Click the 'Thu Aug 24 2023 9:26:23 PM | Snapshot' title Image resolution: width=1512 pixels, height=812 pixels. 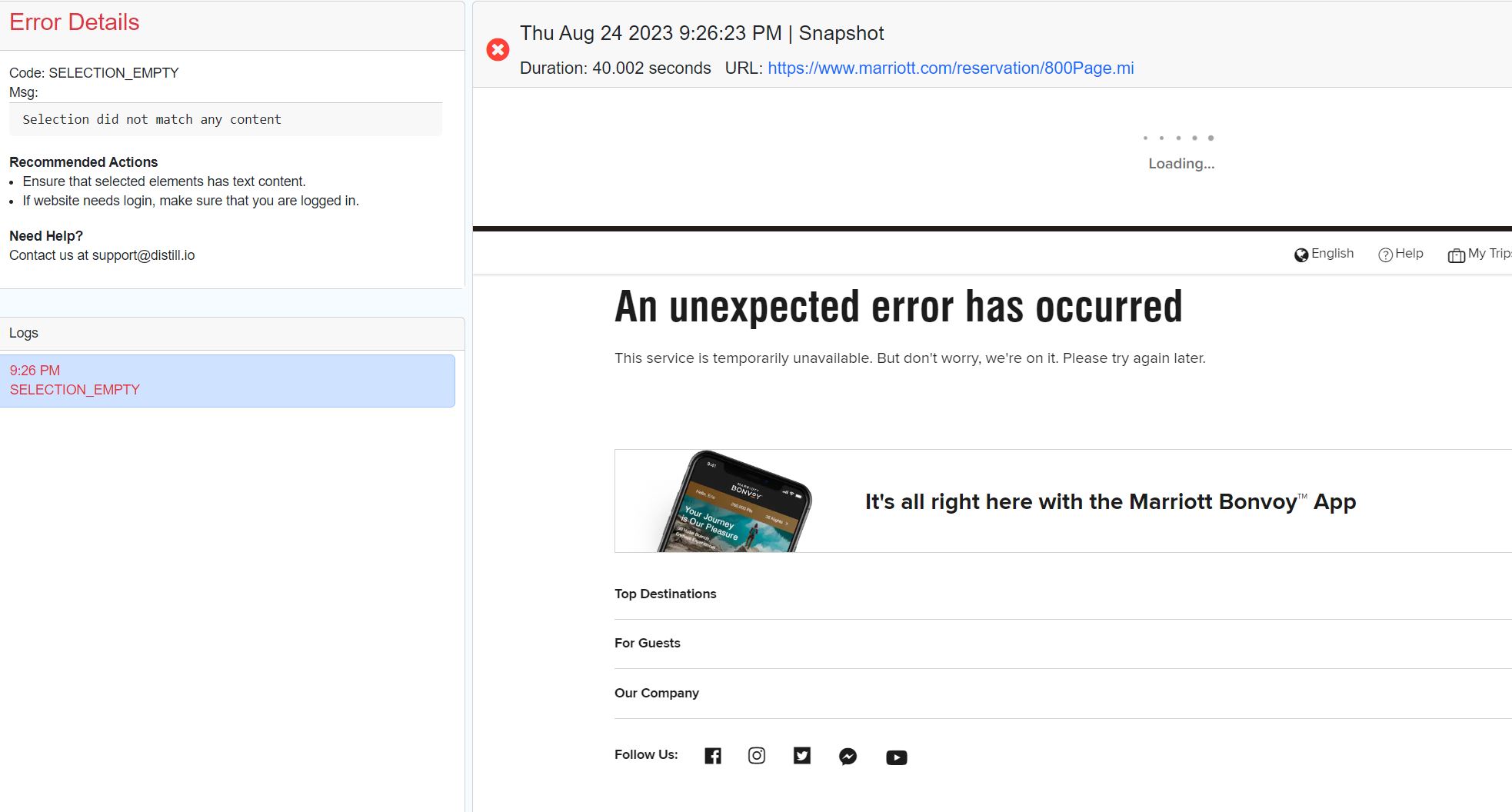[x=702, y=33]
